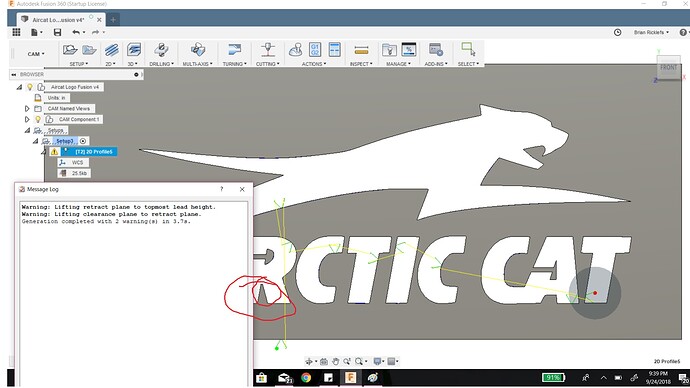Open the data panel grid icon
Viewport: 690px width, 388px height.
pos(16,32)
